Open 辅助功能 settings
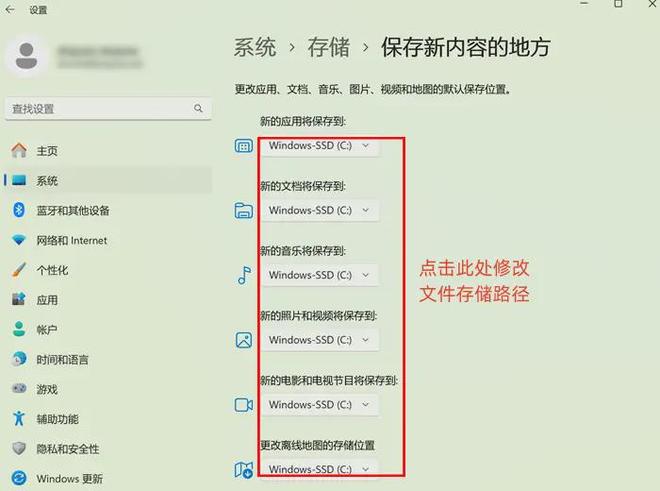The height and width of the screenshot is (491, 660). point(57,419)
